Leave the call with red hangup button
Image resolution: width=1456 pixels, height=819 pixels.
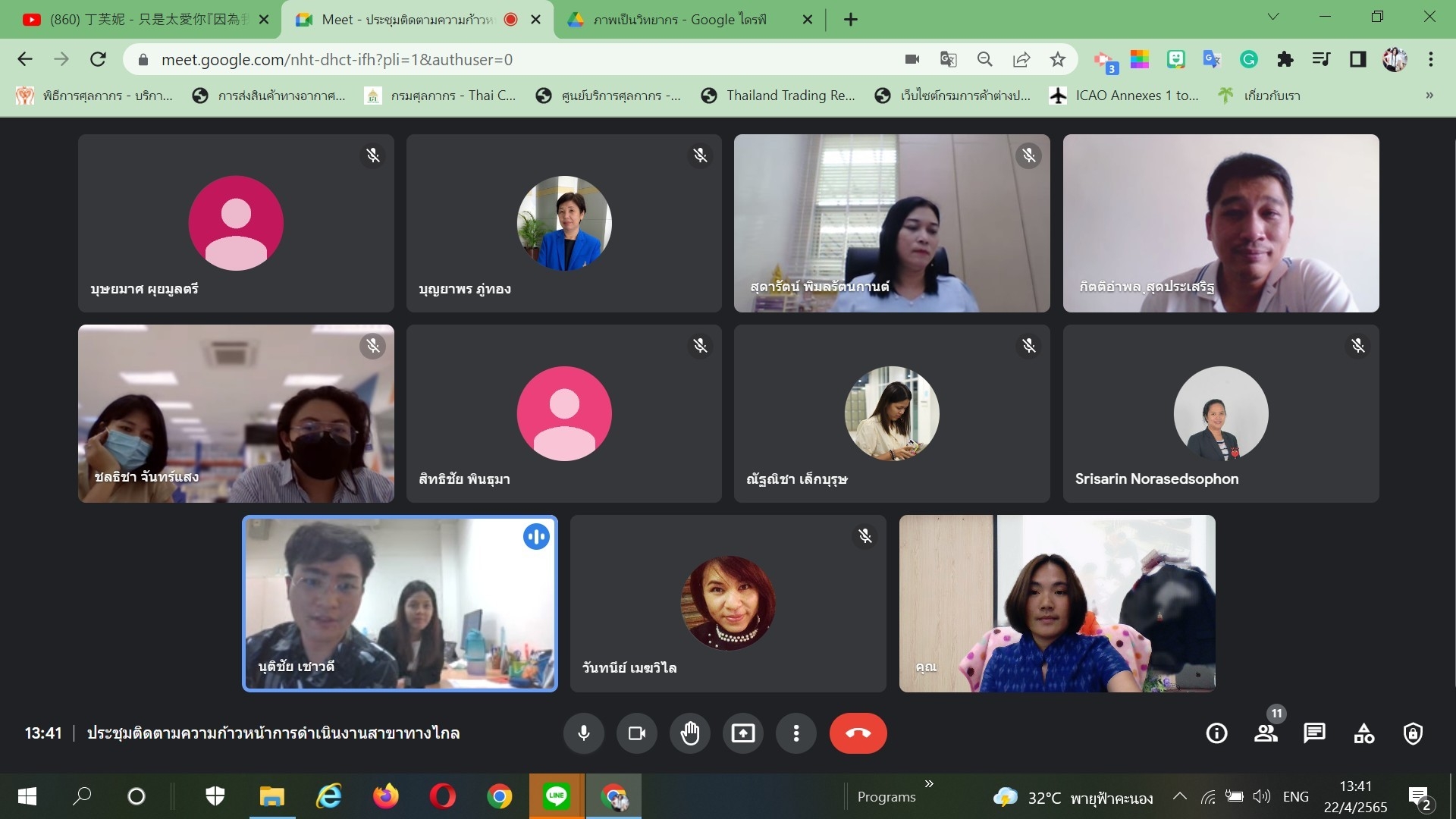coord(858,733)
